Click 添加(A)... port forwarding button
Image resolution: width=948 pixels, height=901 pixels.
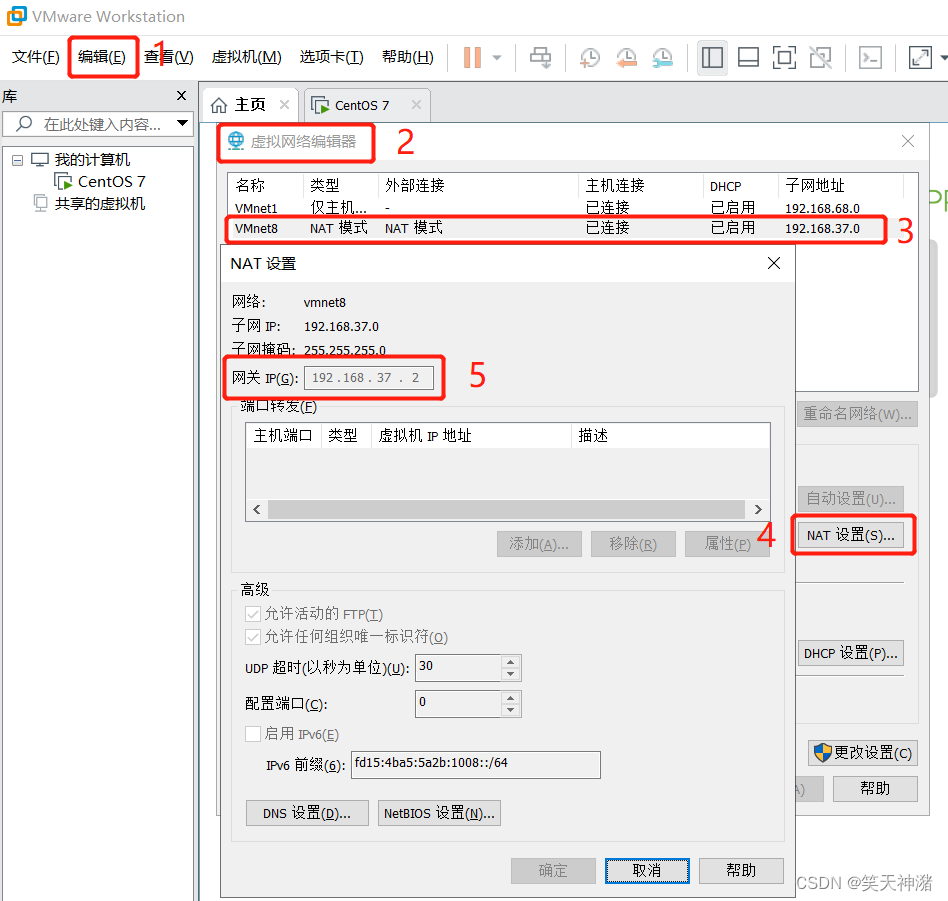pos(539,544)
